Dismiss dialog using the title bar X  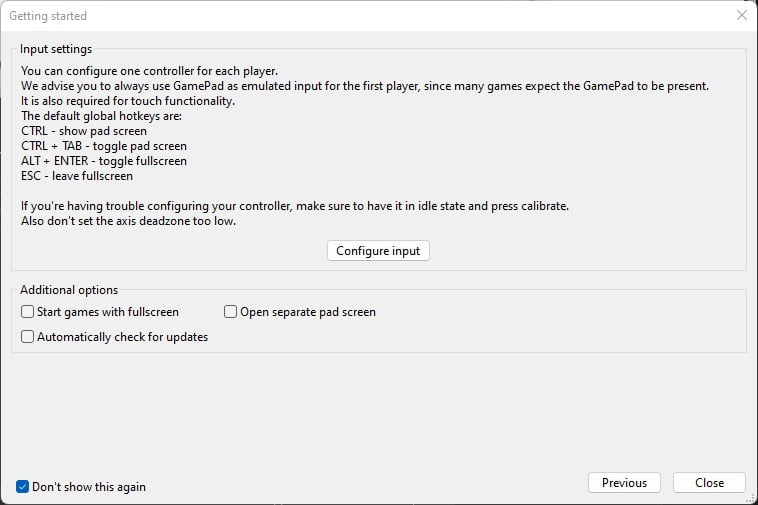[x=742, y=15]
